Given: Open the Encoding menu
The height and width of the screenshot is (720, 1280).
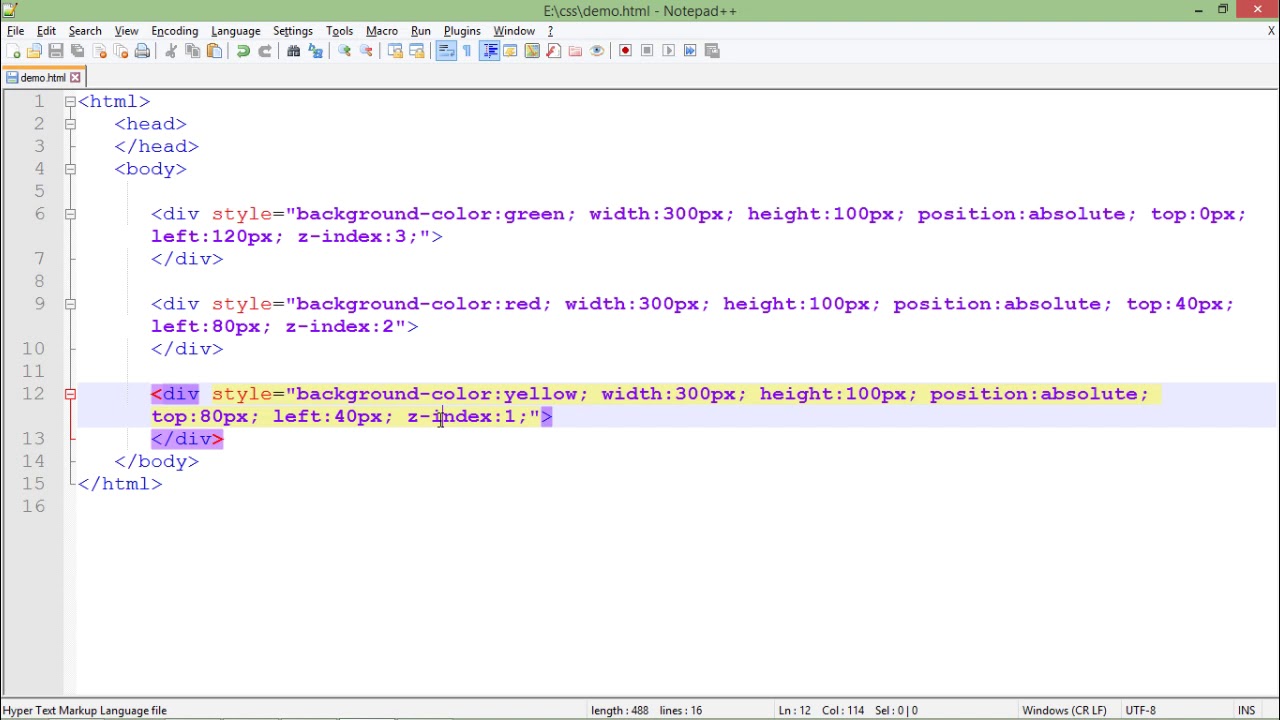Looking at the screenshot, I should coord(174,31).
